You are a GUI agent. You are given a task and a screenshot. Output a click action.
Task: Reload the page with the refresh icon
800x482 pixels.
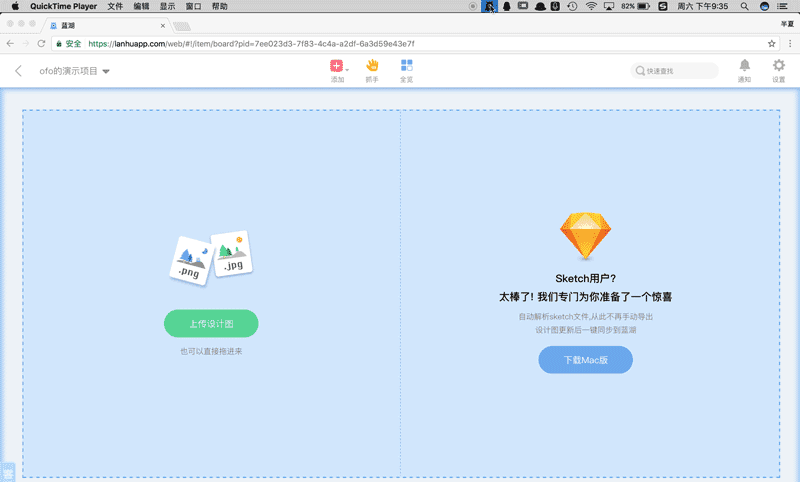pyautogui.click(x=41, y=44)
